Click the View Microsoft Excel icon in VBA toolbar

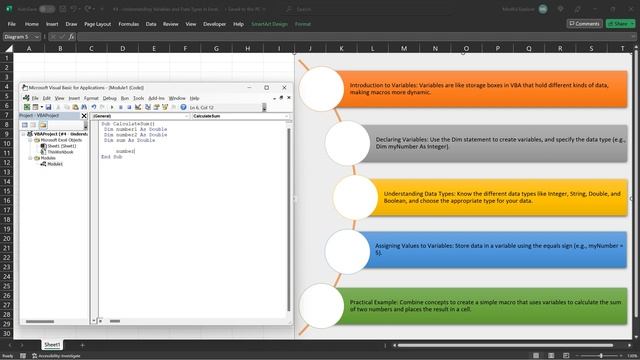(27, 107)
